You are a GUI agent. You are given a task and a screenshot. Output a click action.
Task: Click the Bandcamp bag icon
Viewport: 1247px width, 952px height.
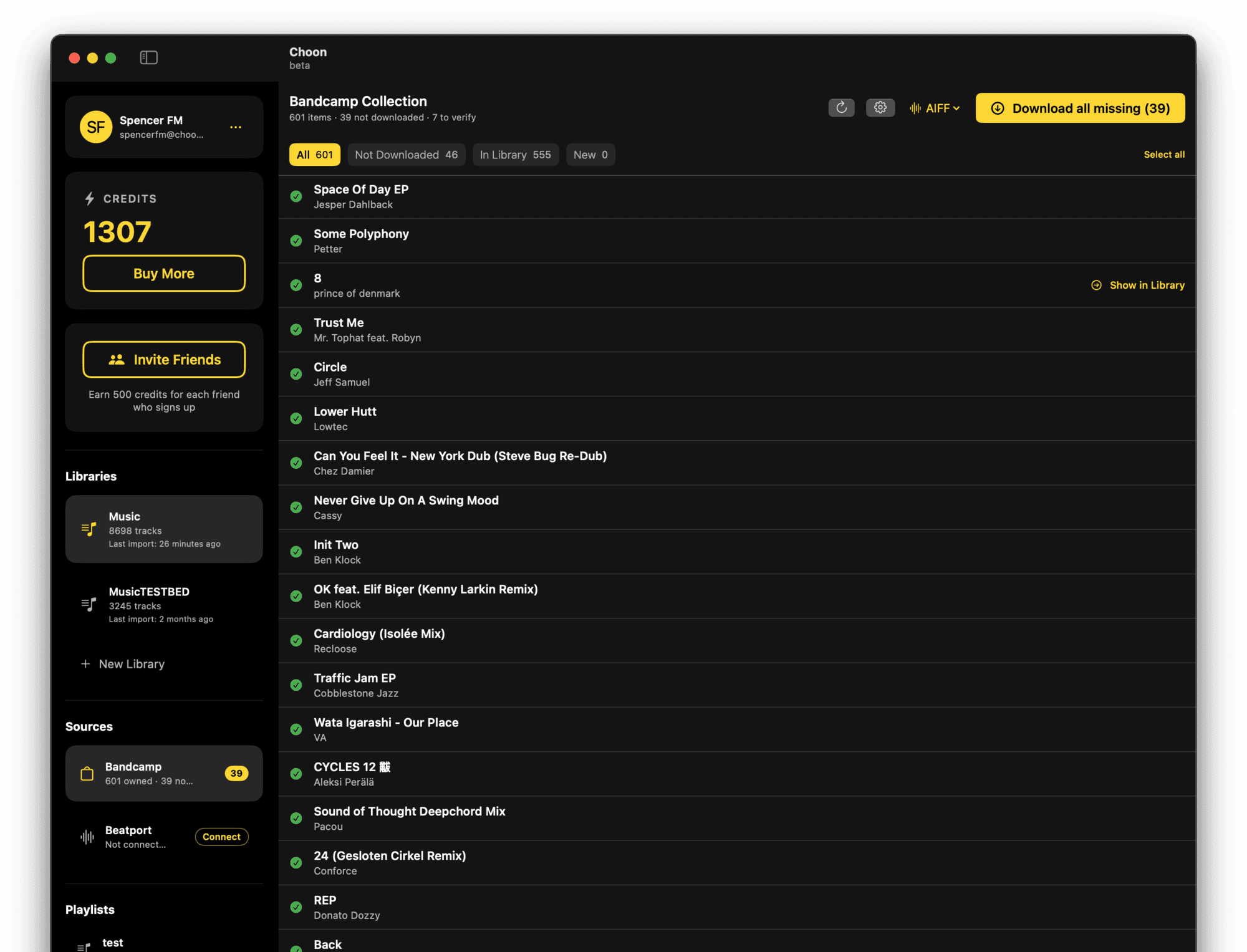click(x=87, y=774)
